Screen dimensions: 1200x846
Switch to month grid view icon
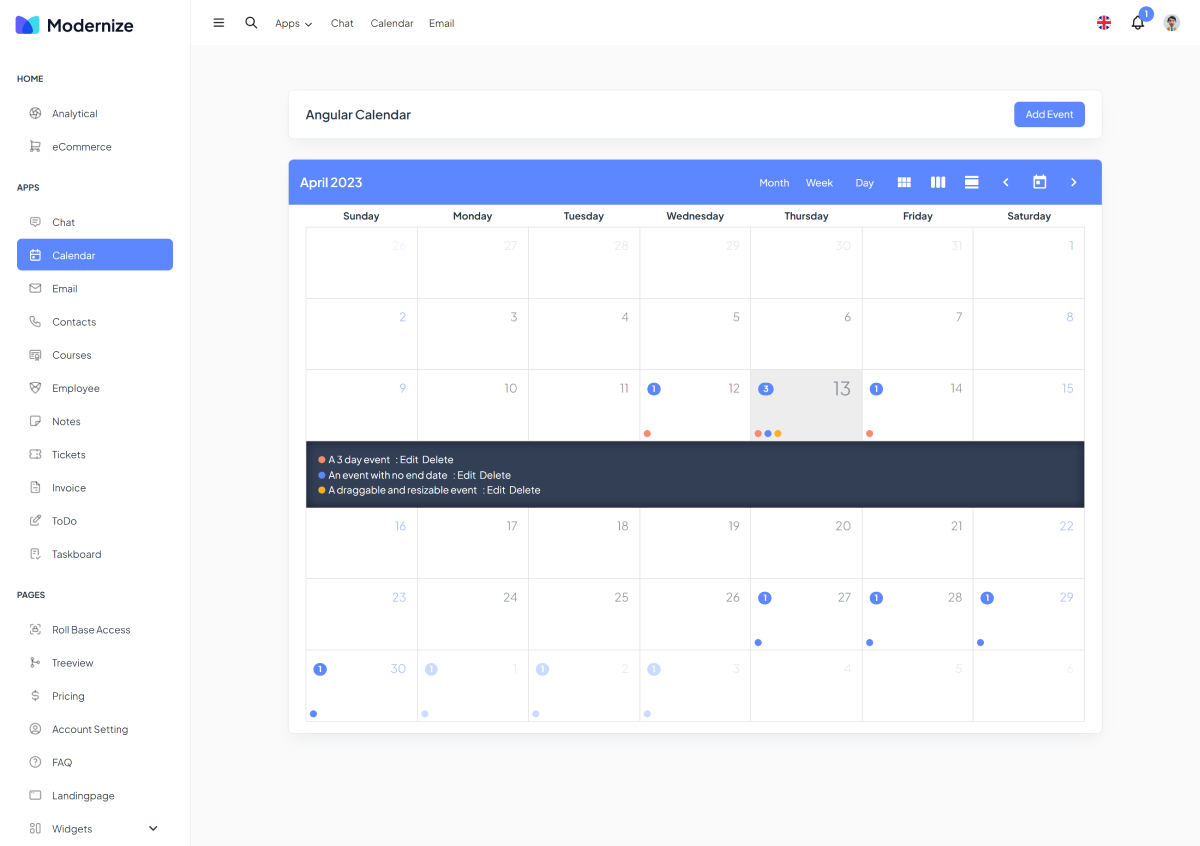coord(904,182)
